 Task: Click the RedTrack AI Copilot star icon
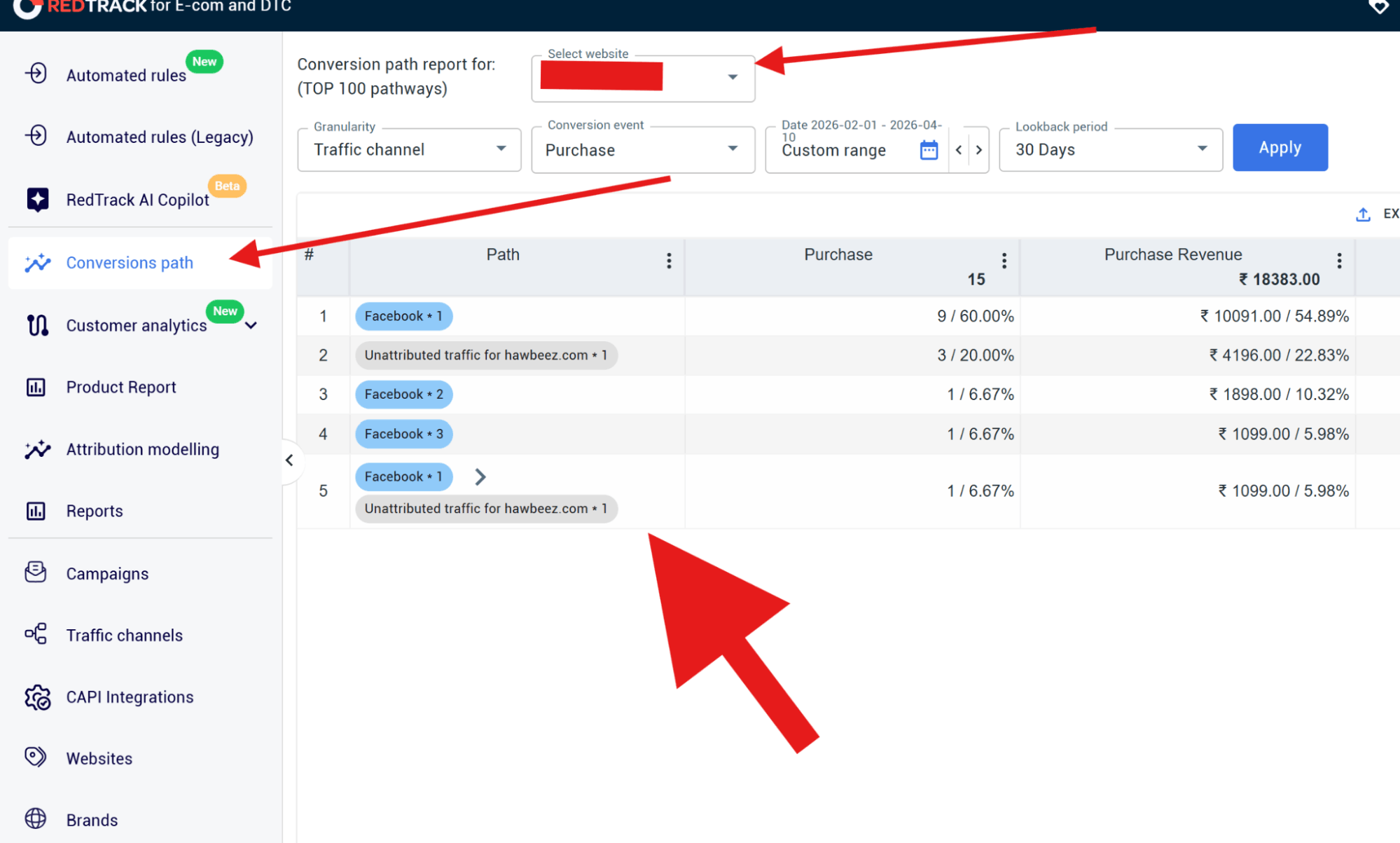click(x=37, y=199)
